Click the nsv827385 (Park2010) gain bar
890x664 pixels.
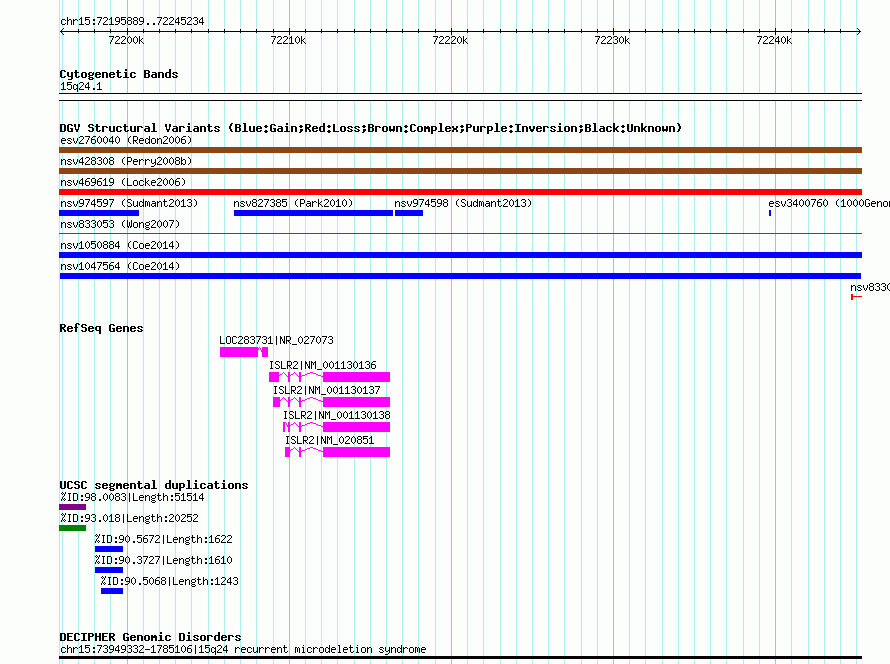[x=313, y=213]
